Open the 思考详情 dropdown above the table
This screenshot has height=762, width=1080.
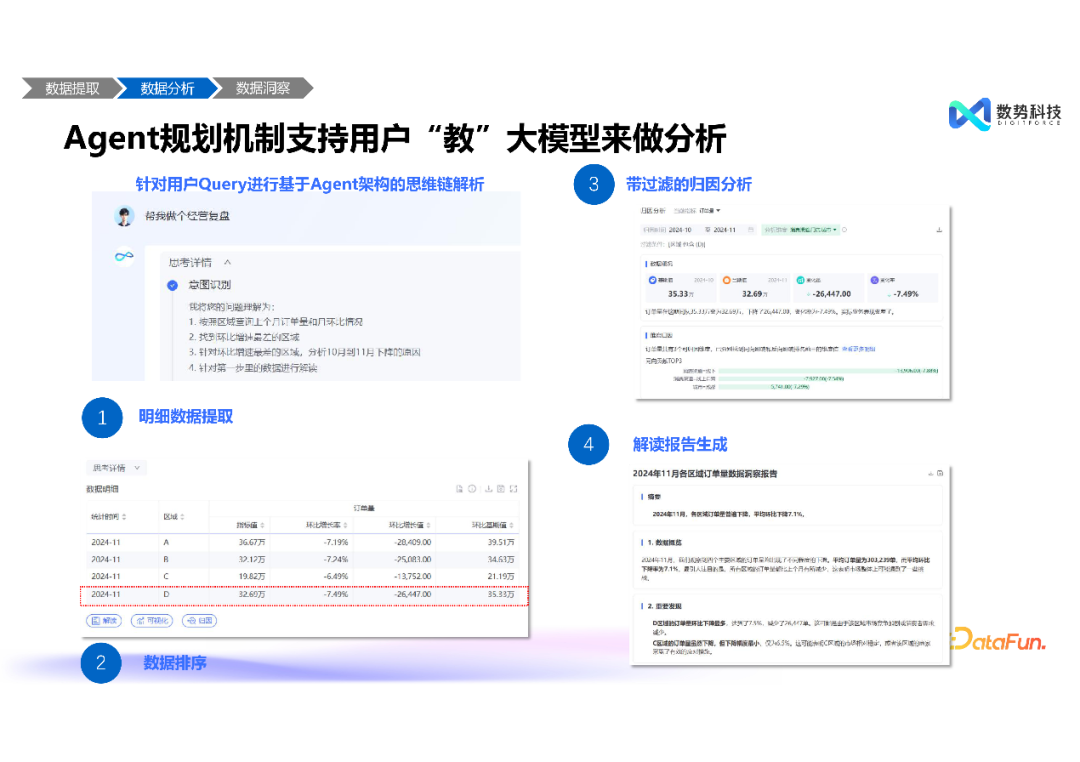pyautogui.click(x=114, y=468)
